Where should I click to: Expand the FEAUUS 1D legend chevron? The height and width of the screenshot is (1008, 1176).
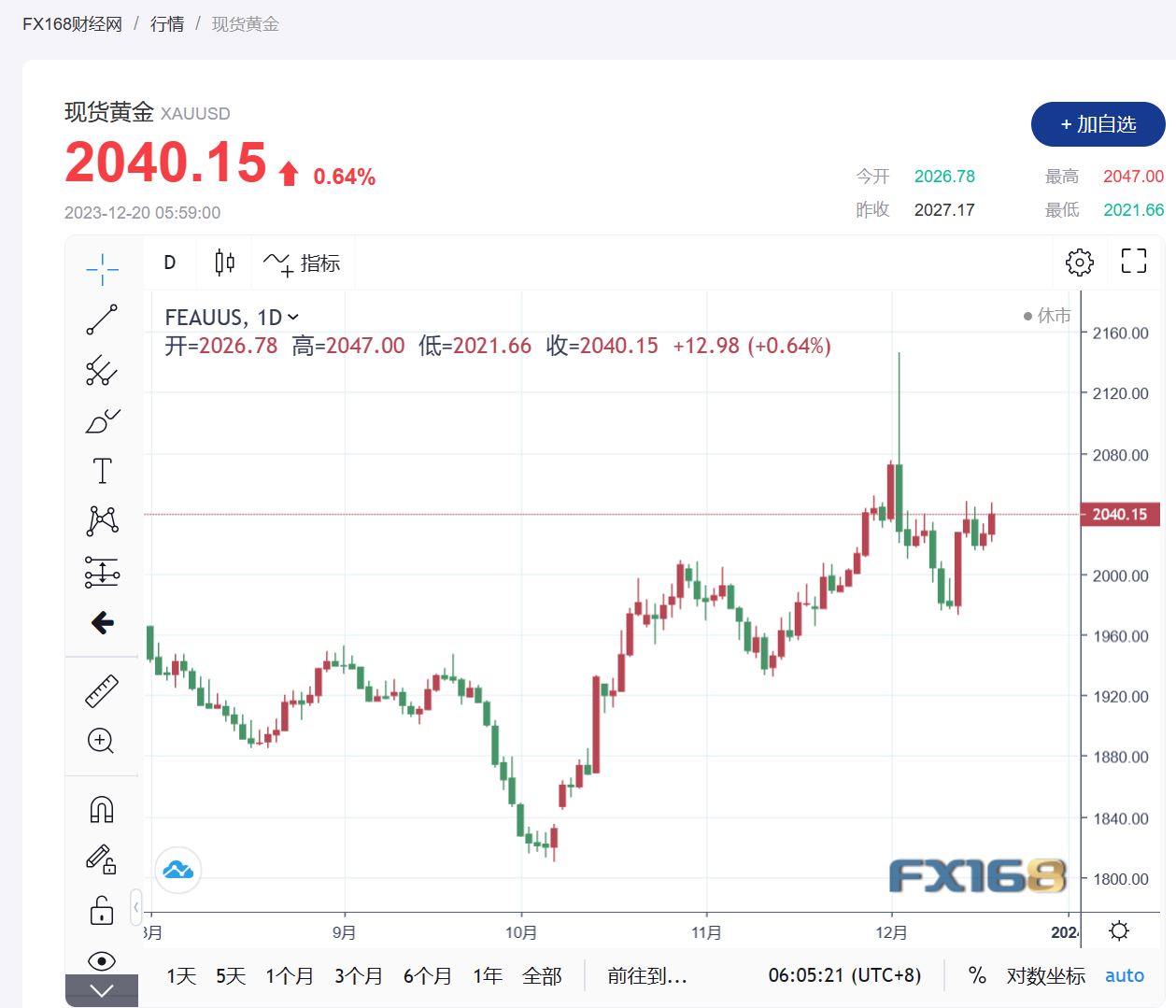(293, 318)
